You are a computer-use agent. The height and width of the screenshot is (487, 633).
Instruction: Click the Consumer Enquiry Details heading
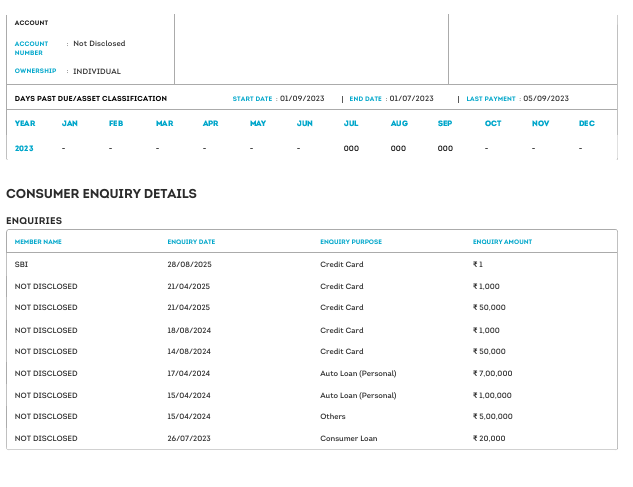[x=101, y=194]
